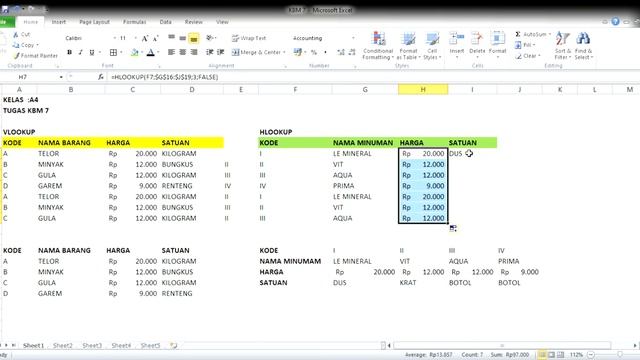Open Format as Table gallery
Viewport: 640px width, 360px height.
point(408,46)
